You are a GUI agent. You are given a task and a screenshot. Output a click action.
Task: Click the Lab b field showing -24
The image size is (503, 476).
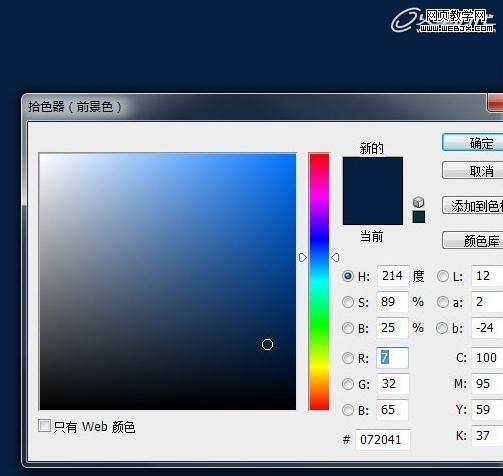click(487, 328)
